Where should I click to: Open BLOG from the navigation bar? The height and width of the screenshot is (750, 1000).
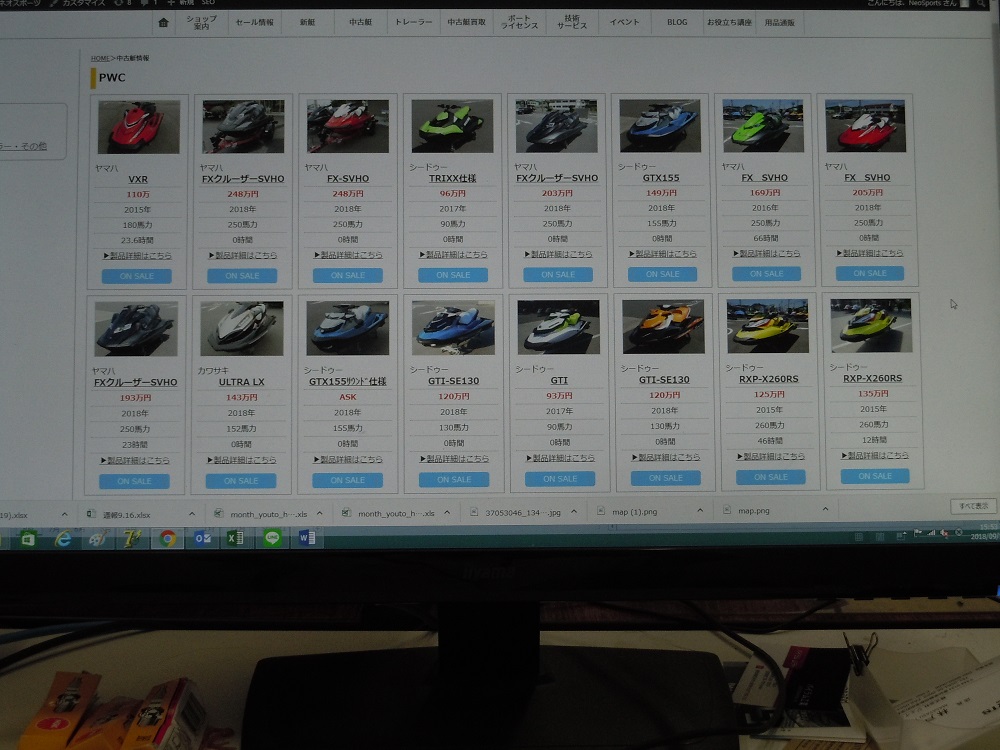pos(677,22)
